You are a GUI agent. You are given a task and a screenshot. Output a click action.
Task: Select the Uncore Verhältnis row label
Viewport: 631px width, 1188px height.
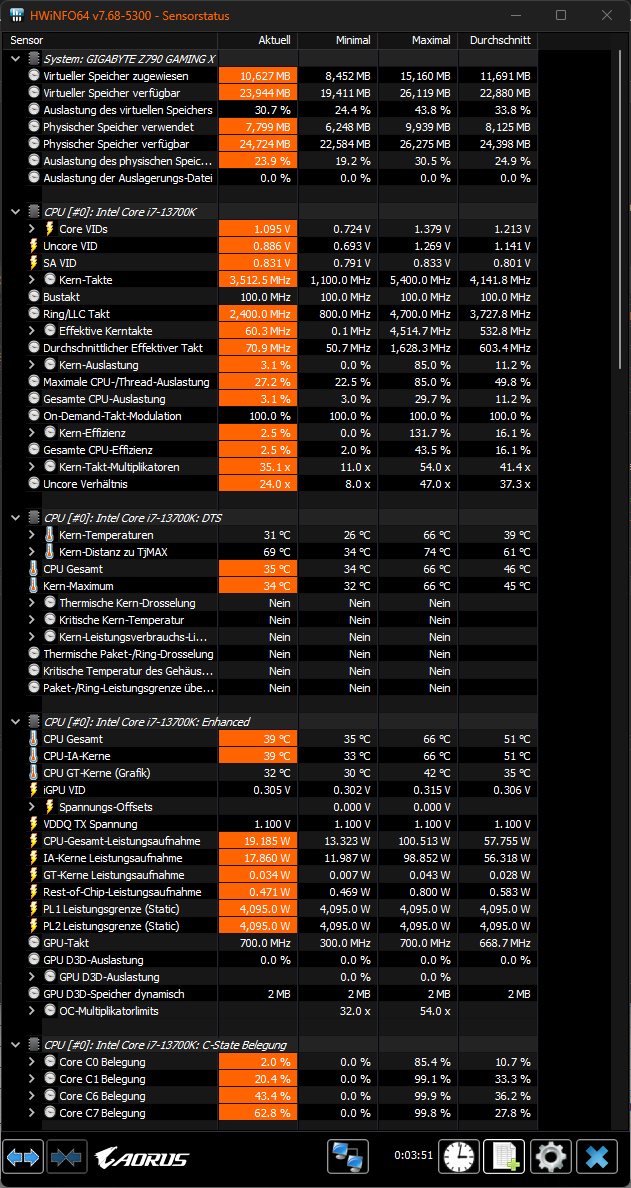coord(86,483)
